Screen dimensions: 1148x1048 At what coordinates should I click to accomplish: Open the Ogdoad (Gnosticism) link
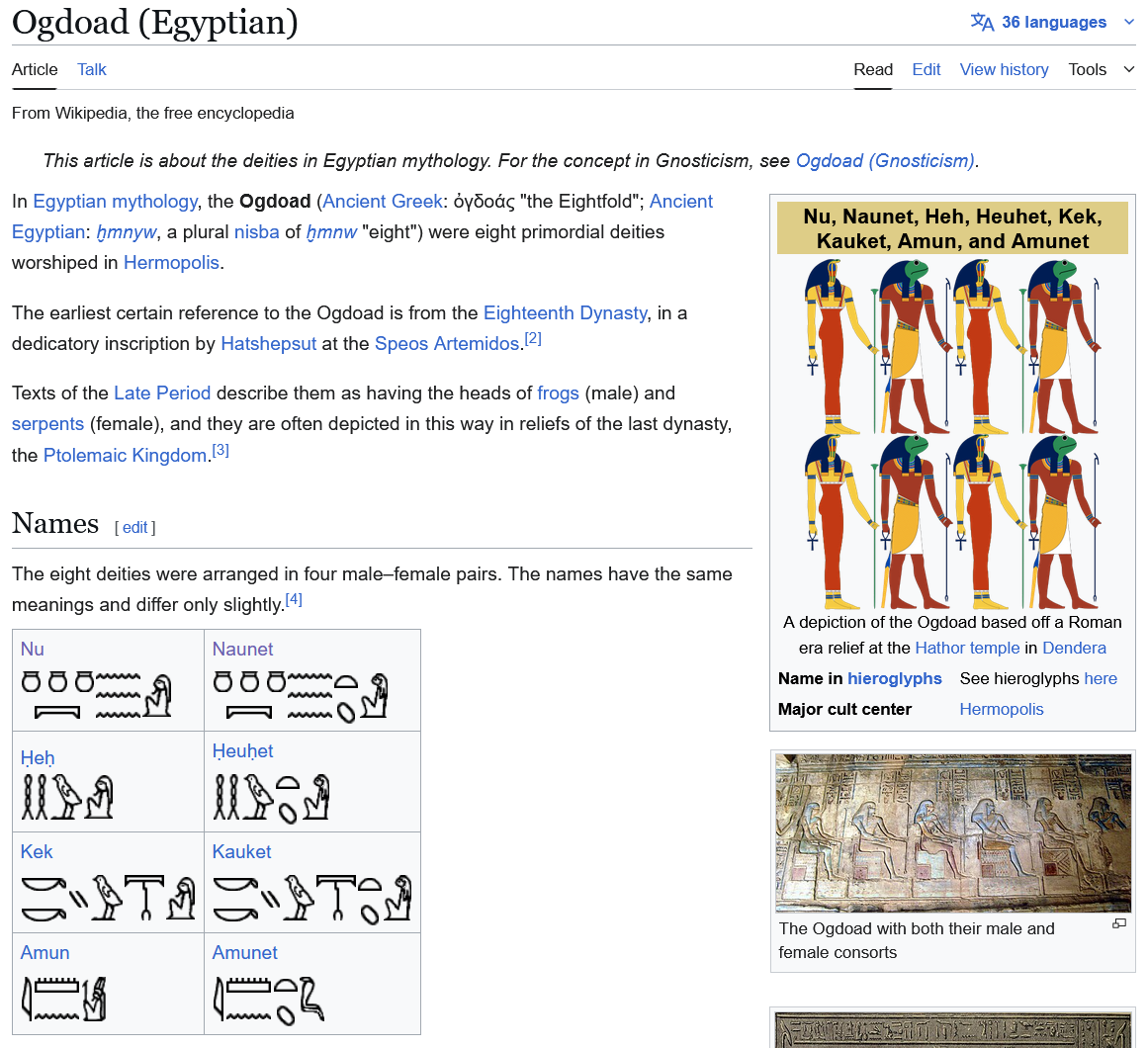885,160
